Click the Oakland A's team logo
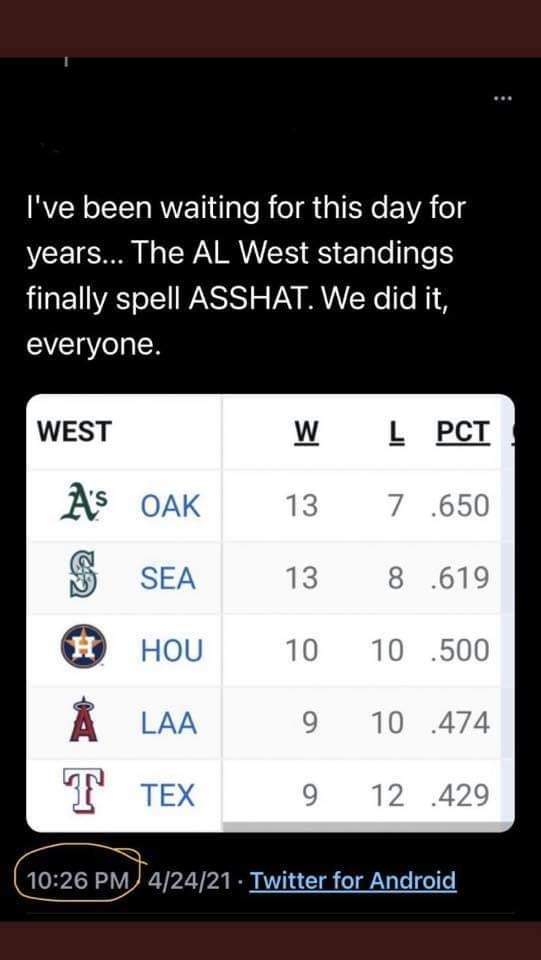This screenshot has height=960, width=541. point(84,506)
